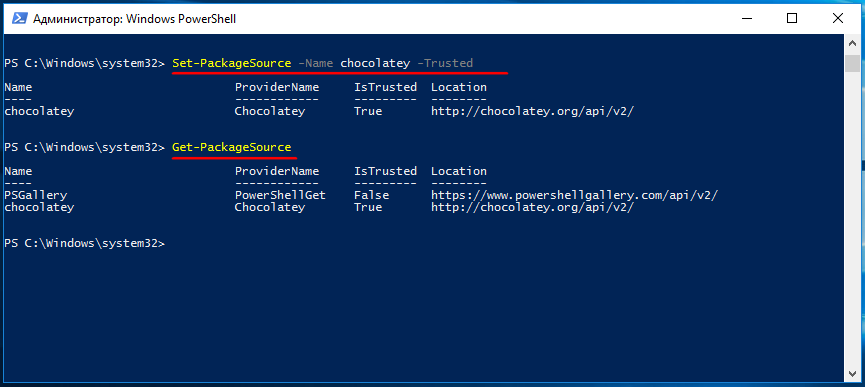Click the powershellgallery.com URL

pos(574,195)
